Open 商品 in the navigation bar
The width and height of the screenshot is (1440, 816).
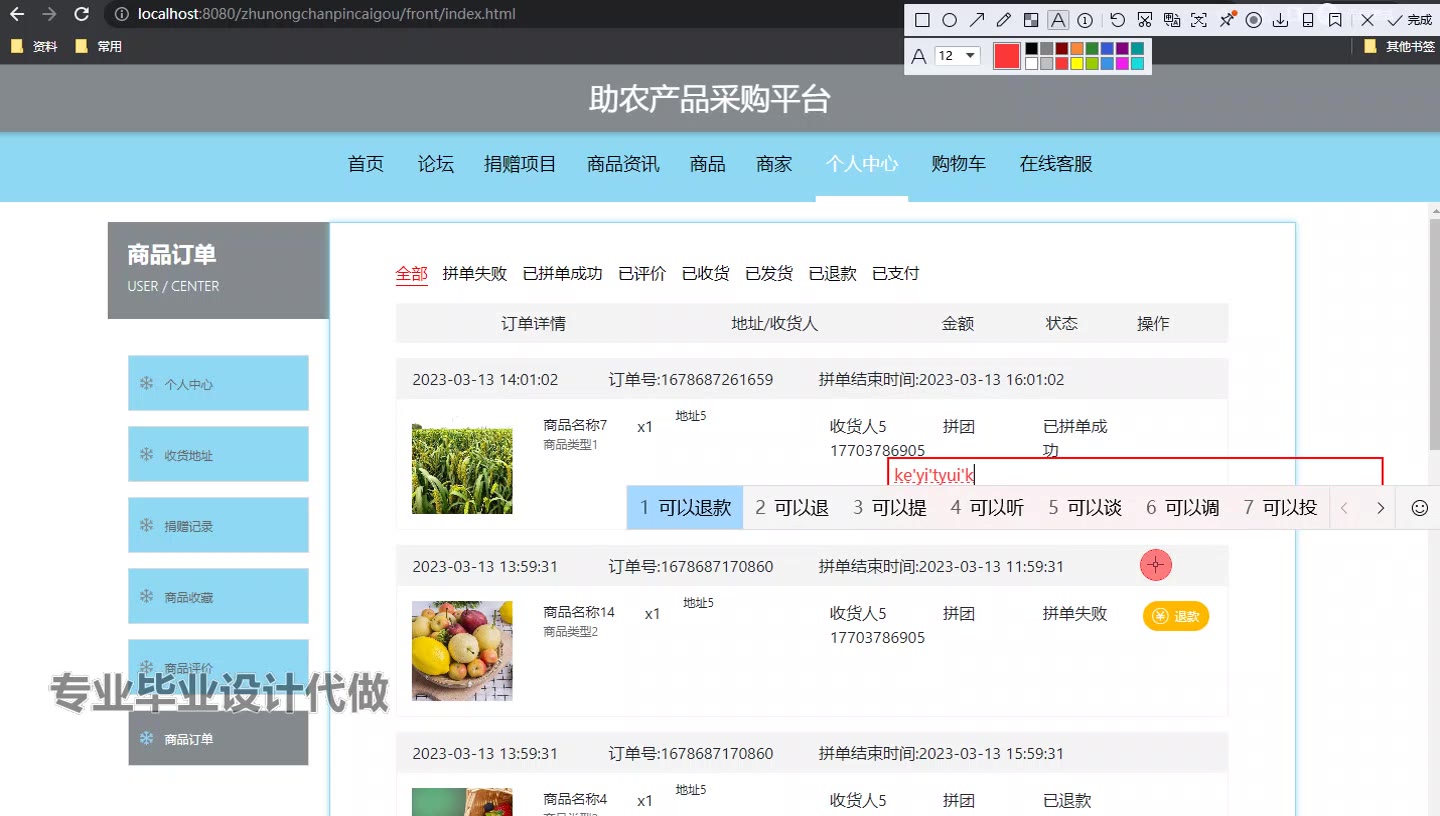click(x=708, y=164)
